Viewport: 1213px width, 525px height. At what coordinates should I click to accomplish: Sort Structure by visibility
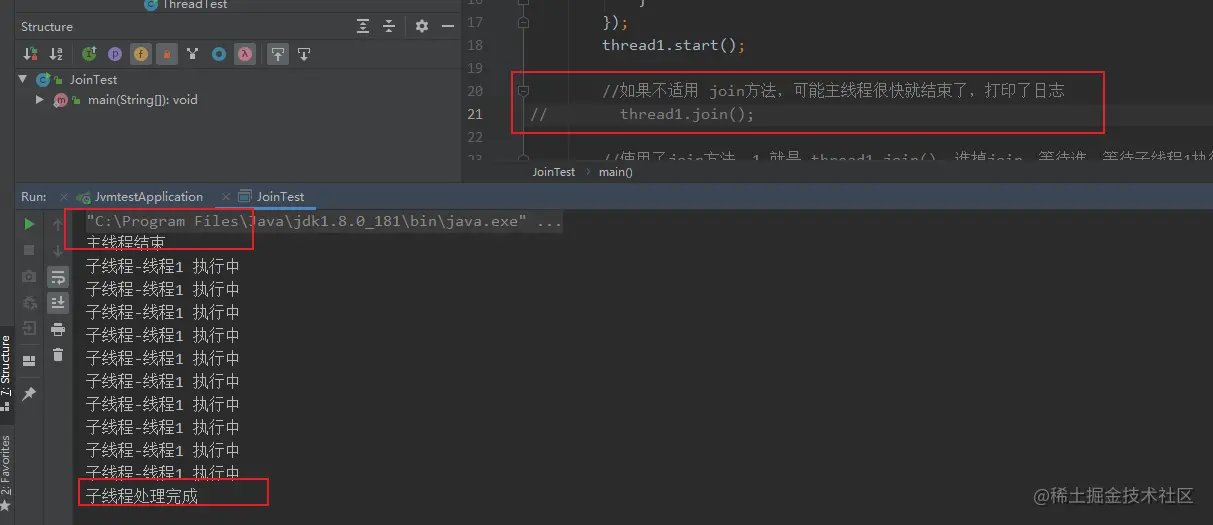tap(31, 54)
